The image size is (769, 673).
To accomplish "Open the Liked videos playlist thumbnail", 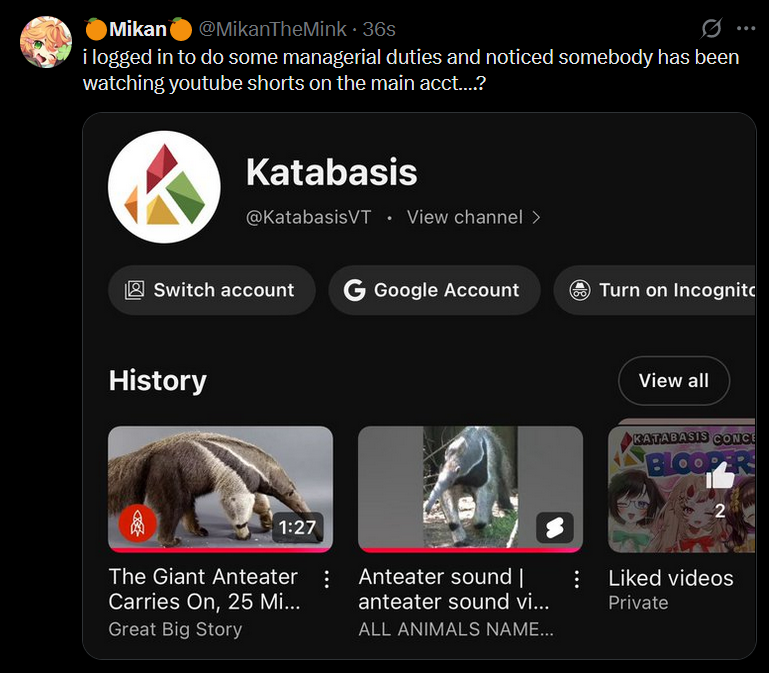I will coord(682,488).
